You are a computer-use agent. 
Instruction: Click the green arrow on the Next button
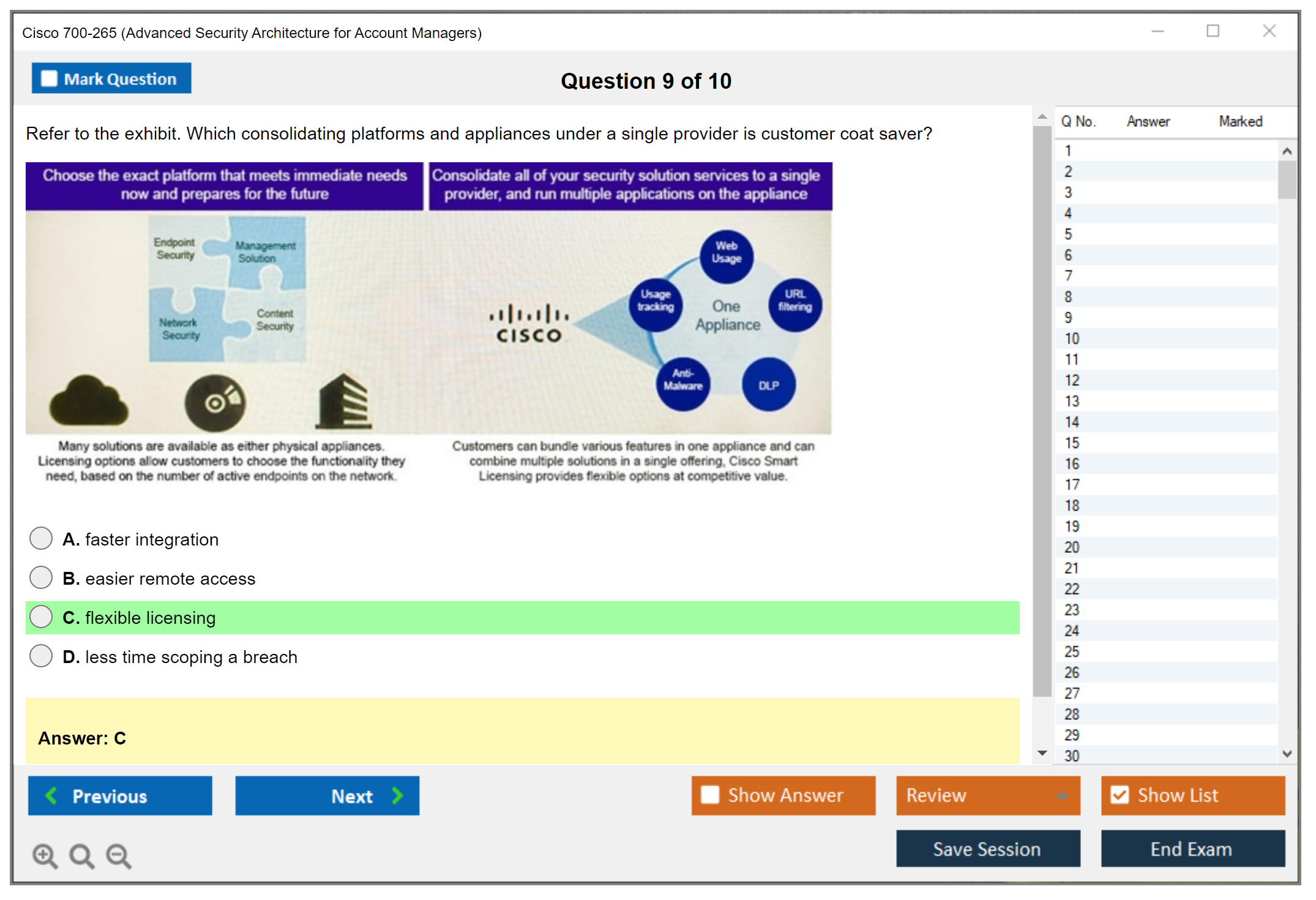[x=398, y=795]
